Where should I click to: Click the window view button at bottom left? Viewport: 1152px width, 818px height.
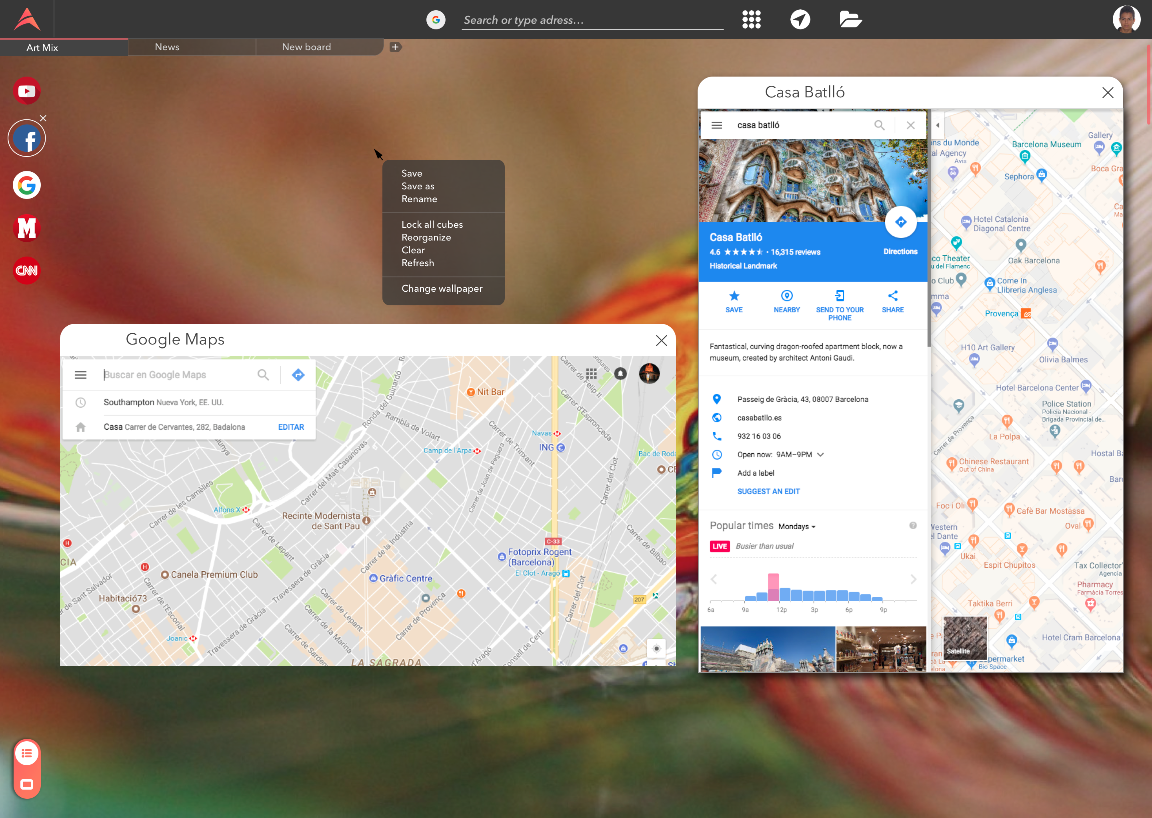point(27,784)
